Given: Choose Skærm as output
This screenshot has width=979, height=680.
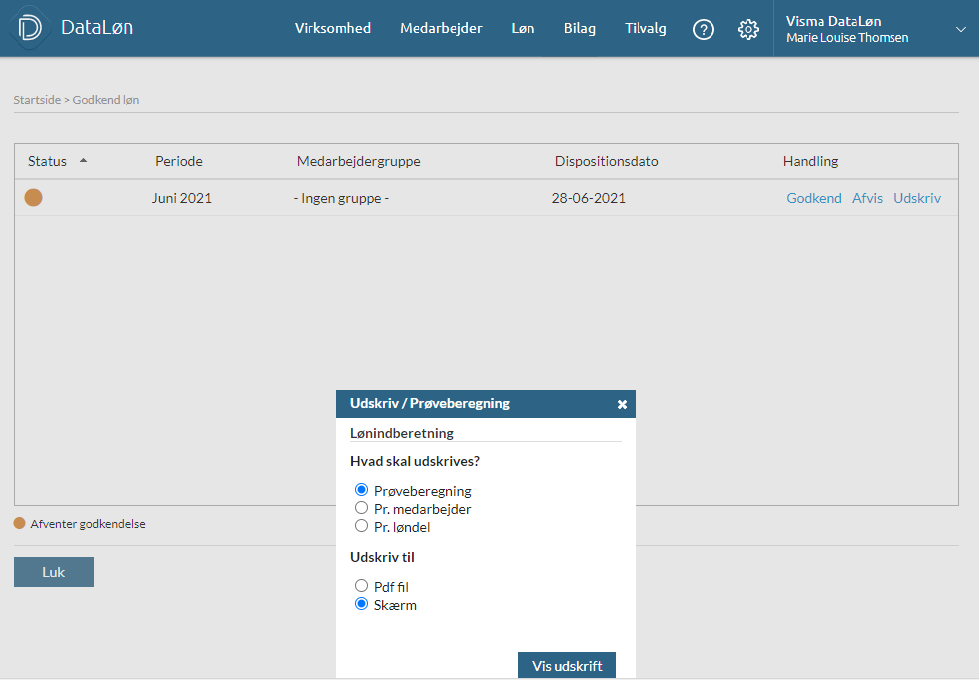Looking at the screenshot, I should (361, 604).
